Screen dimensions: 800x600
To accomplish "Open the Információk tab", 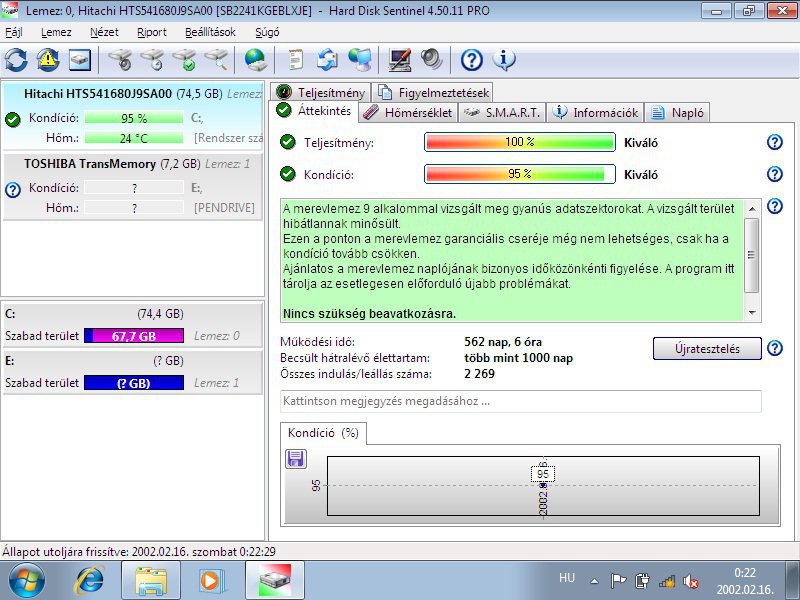I will tap(595, 113).
